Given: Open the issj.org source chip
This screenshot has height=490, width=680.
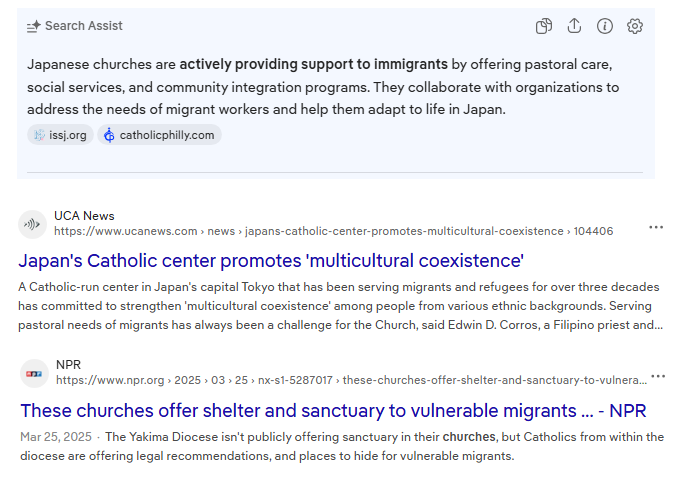Looking at the screenshot, I should click(60, 135).
